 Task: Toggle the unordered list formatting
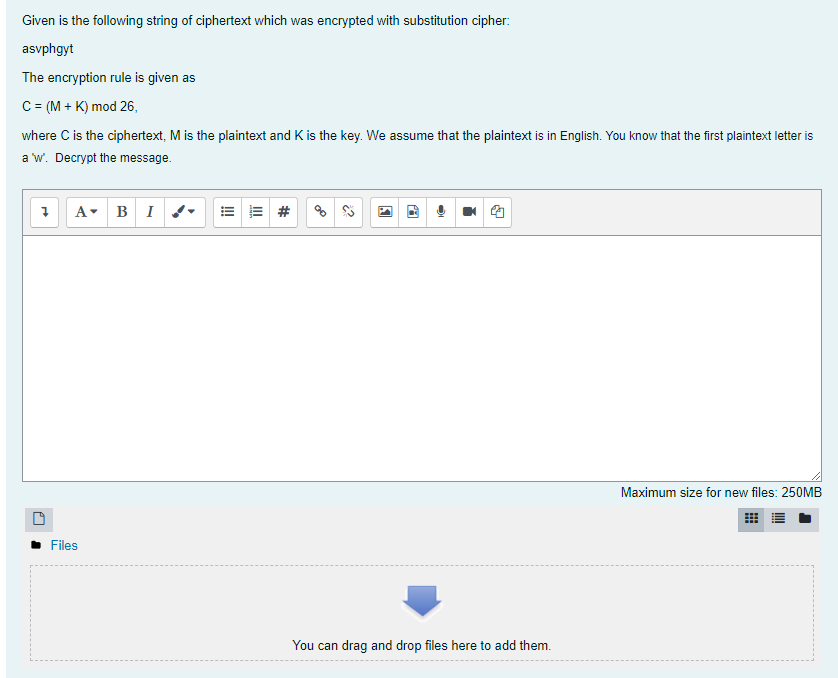pos(227,212)
